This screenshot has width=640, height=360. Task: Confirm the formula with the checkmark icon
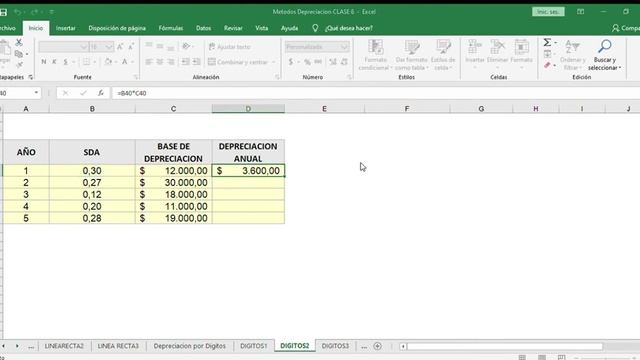(83, 93)
